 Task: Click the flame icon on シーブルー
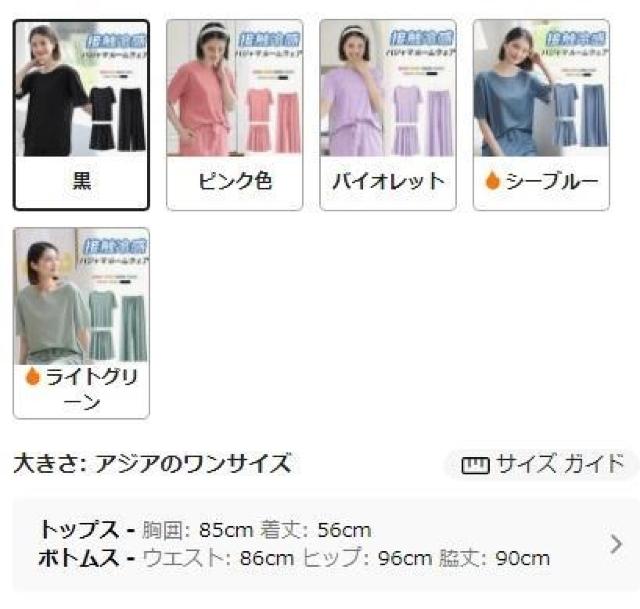pos(493,180)
